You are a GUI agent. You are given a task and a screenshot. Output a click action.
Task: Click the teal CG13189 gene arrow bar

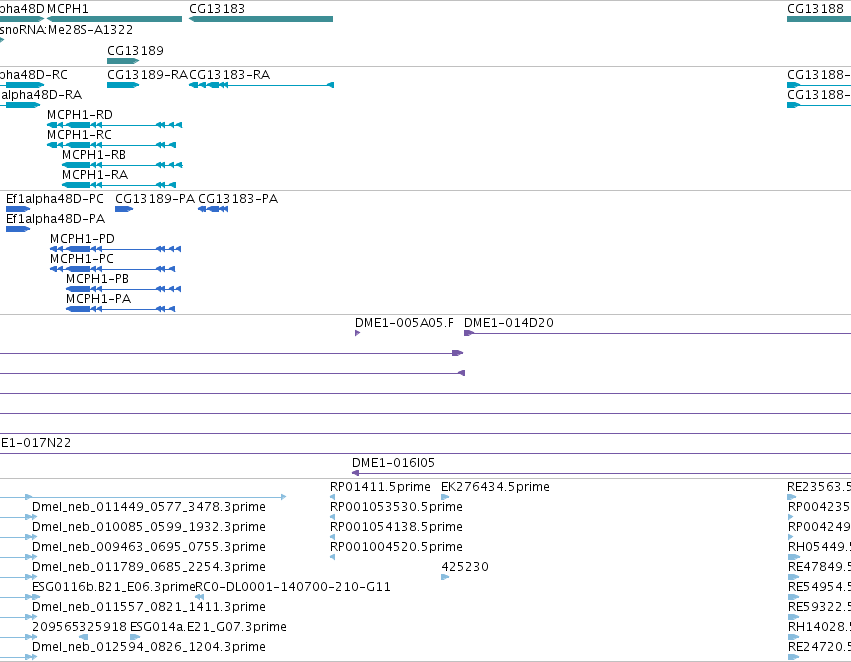pos(123,61)
